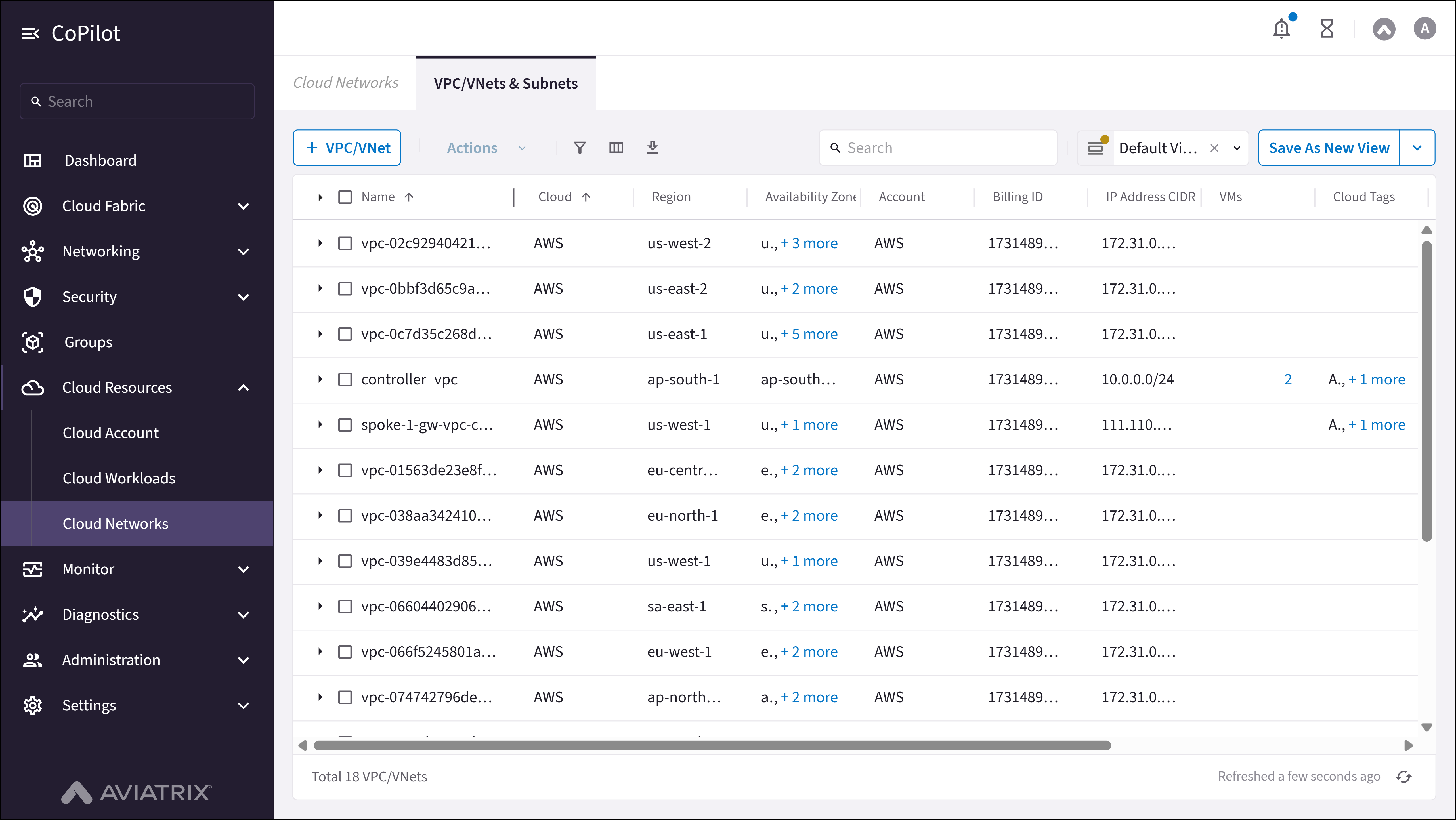Switch to the Cloud Networks tab
Image resolution: width=1456 pixels, height=820 pixels.
tap(346, 83)
